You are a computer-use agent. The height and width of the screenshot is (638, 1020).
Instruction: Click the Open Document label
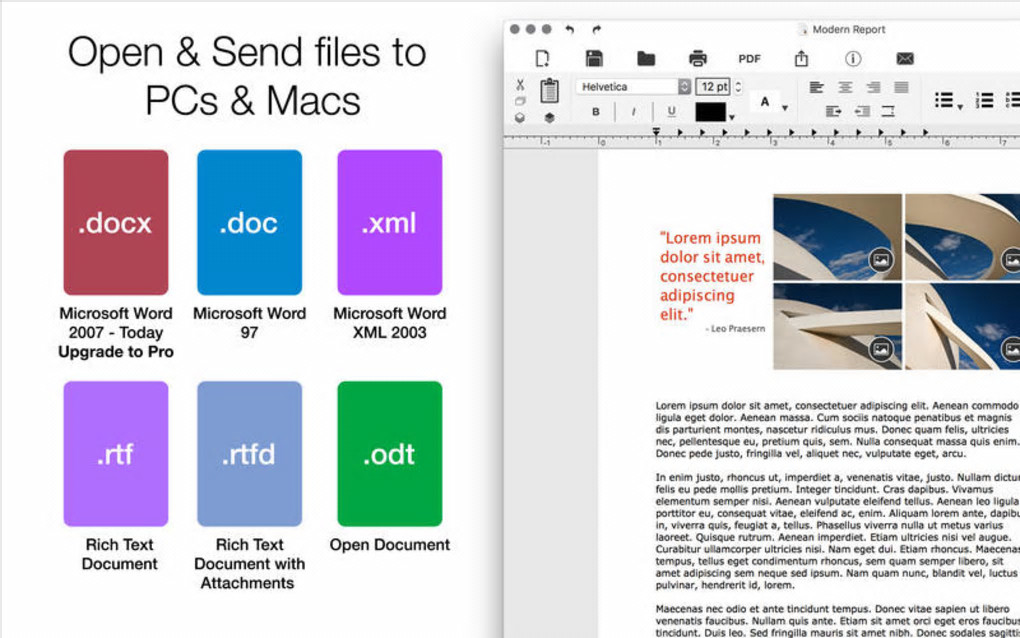coord(390,545)
